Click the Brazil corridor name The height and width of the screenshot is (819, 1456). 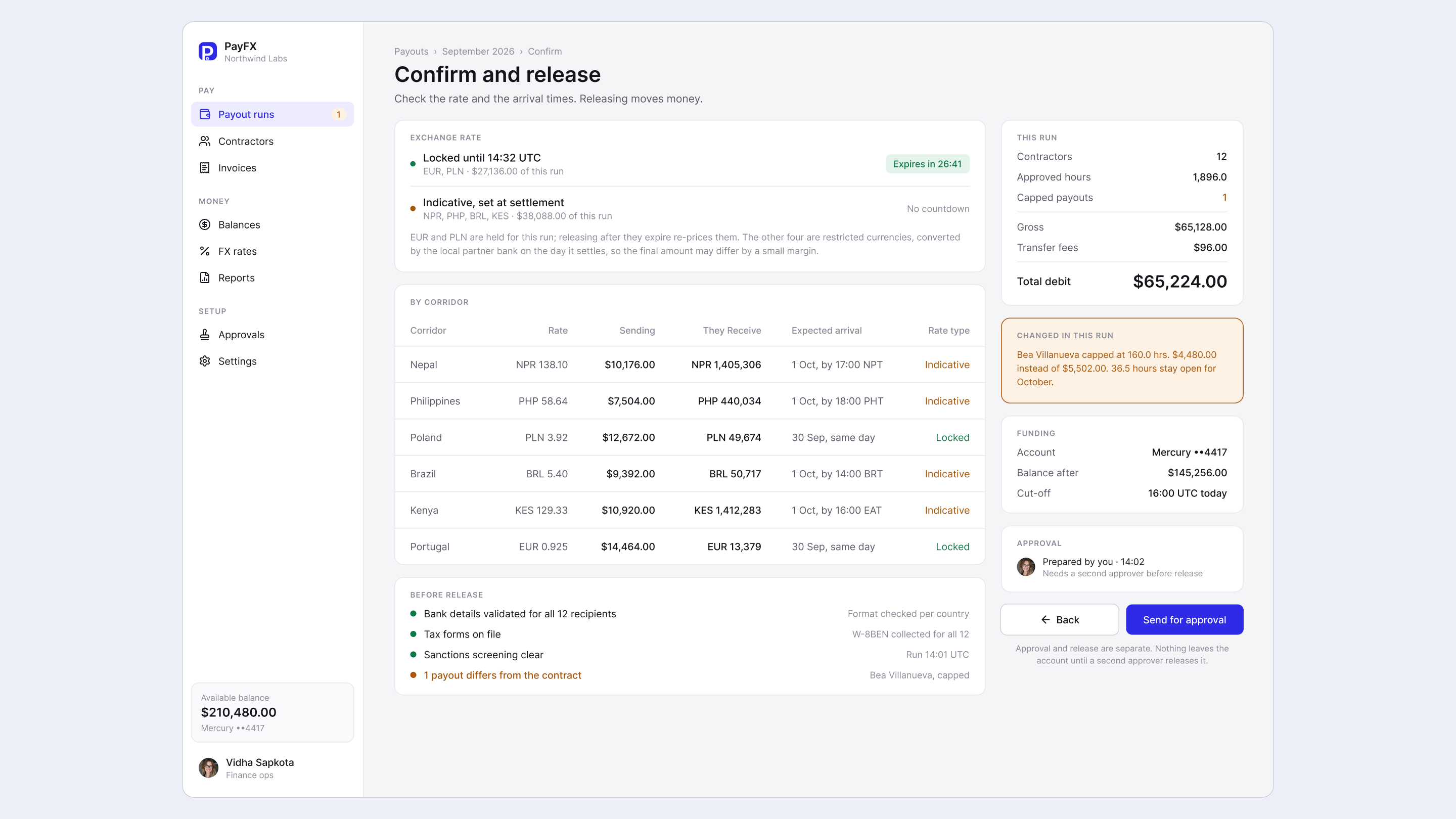coord(423,474)
